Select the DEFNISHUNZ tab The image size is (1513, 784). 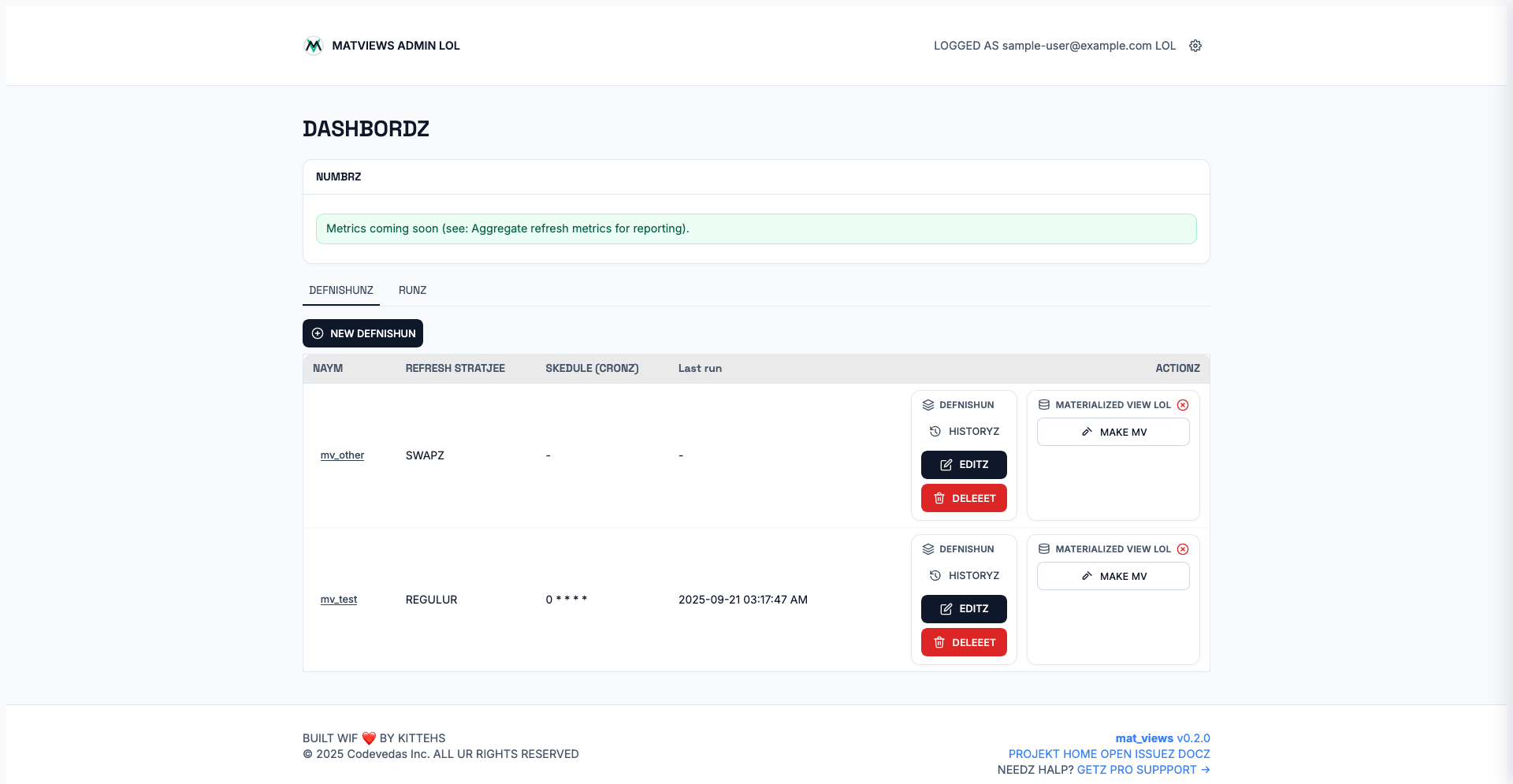(x=340, y=291)
